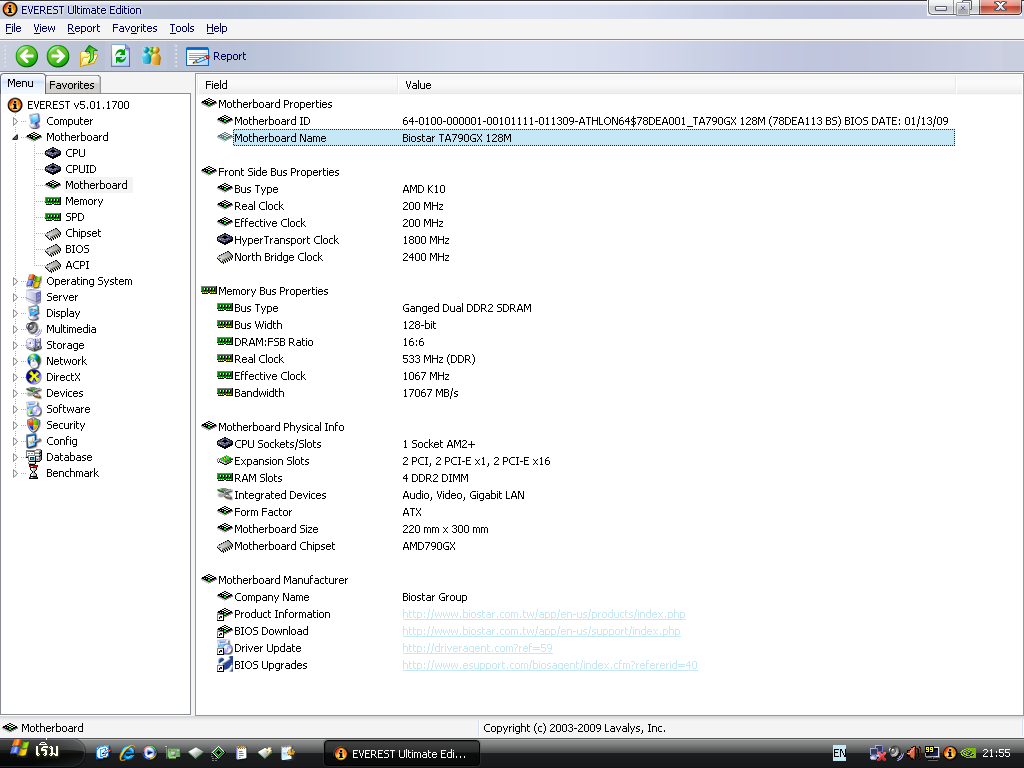
Task: Open the Report menu
Action: pyautogui.click(x=84, y=28)
